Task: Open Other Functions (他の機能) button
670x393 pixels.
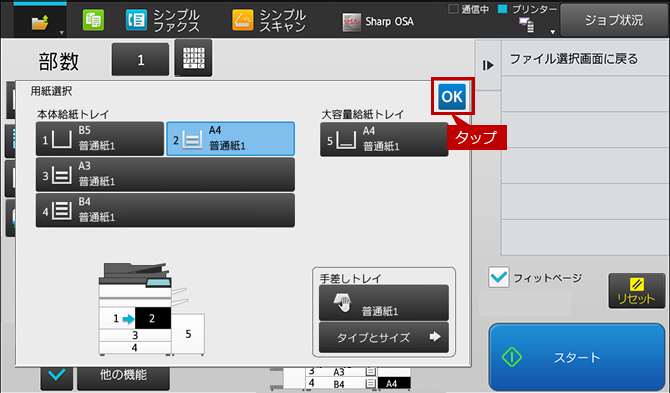Action: (x=123, y=377)
